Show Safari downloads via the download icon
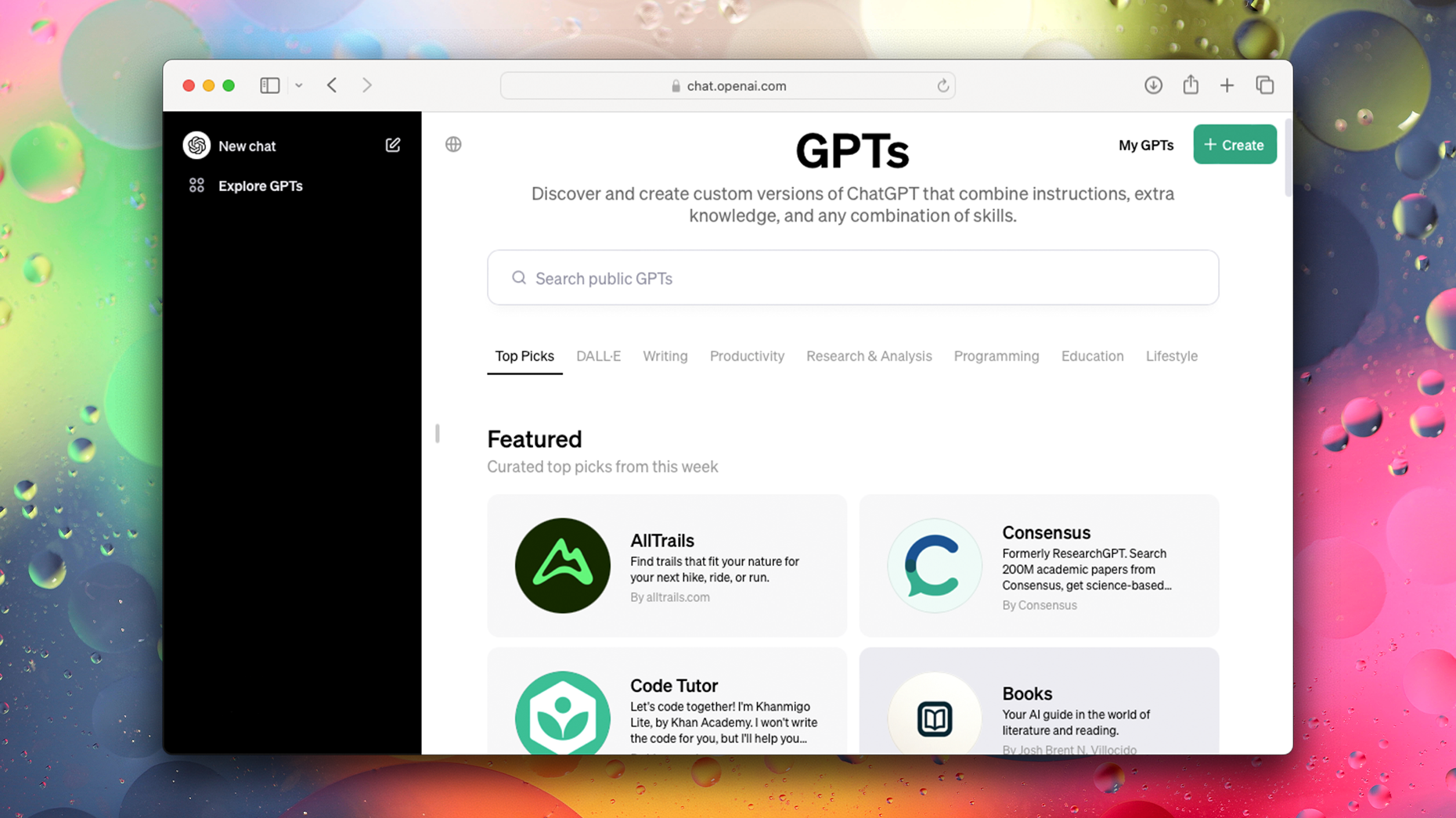Image resolution: width=1456 pixels, height=818 pixels. click(1153, 85)
